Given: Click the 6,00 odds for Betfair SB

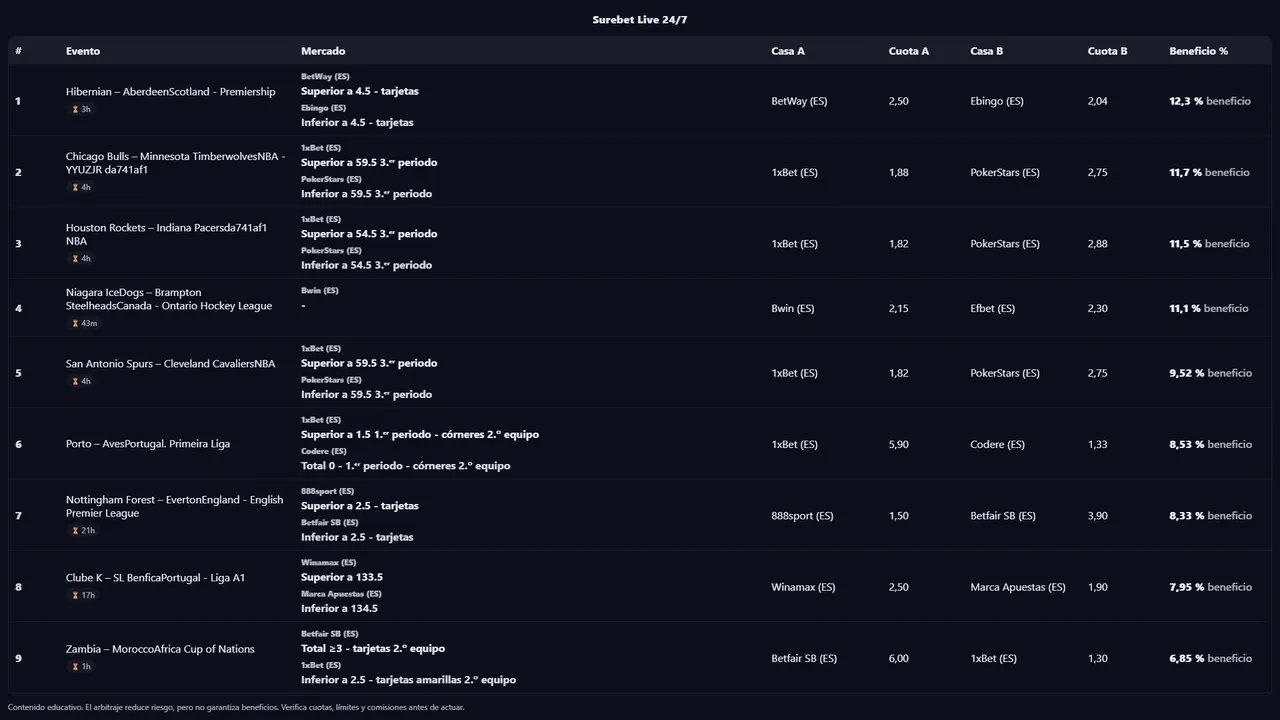Looking at the screenshot, I should pyautogui.click(x=898, y=658).
